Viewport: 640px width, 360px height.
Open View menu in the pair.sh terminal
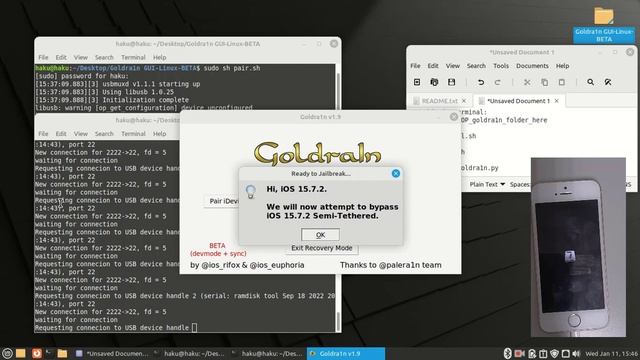[x=80, y=57]
